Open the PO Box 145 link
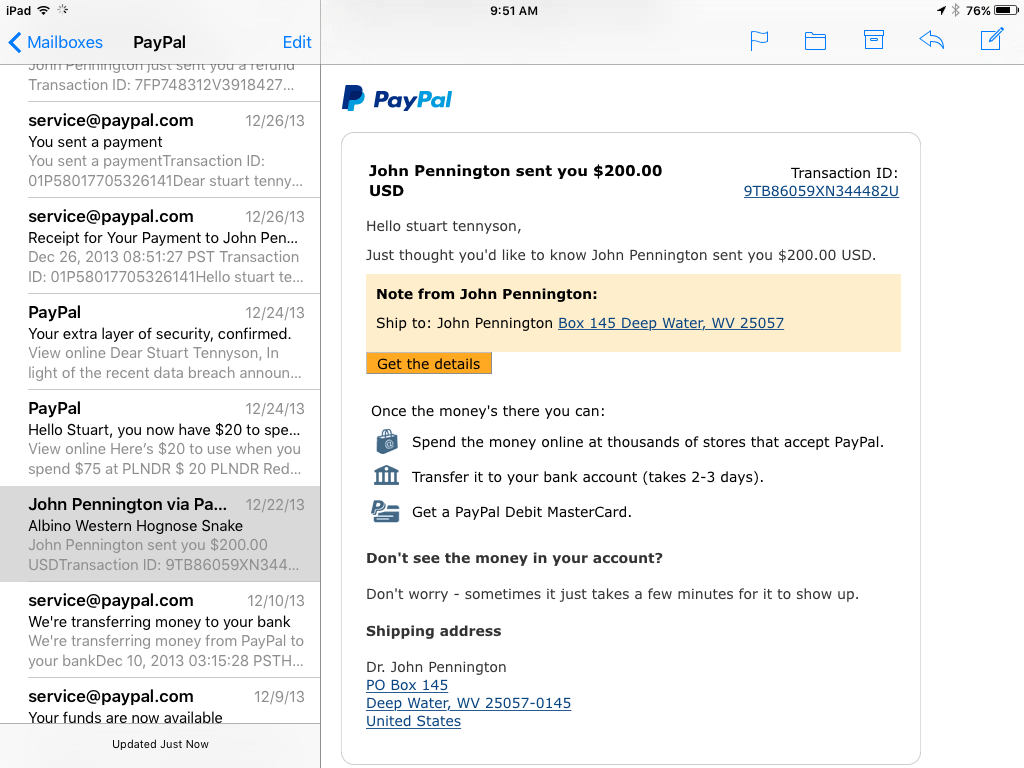 point(407,685)
